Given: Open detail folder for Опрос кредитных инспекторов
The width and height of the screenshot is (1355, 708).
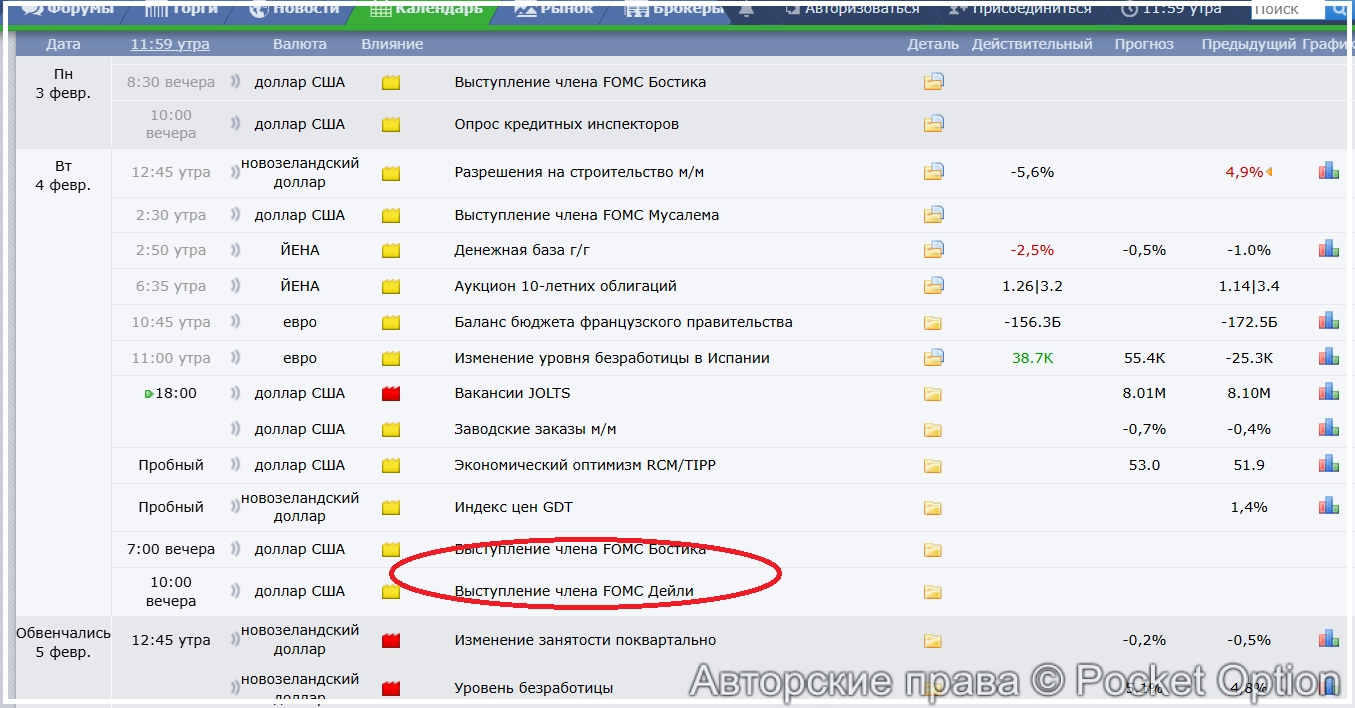Looking at the screenshot, I should coord(933,124).
